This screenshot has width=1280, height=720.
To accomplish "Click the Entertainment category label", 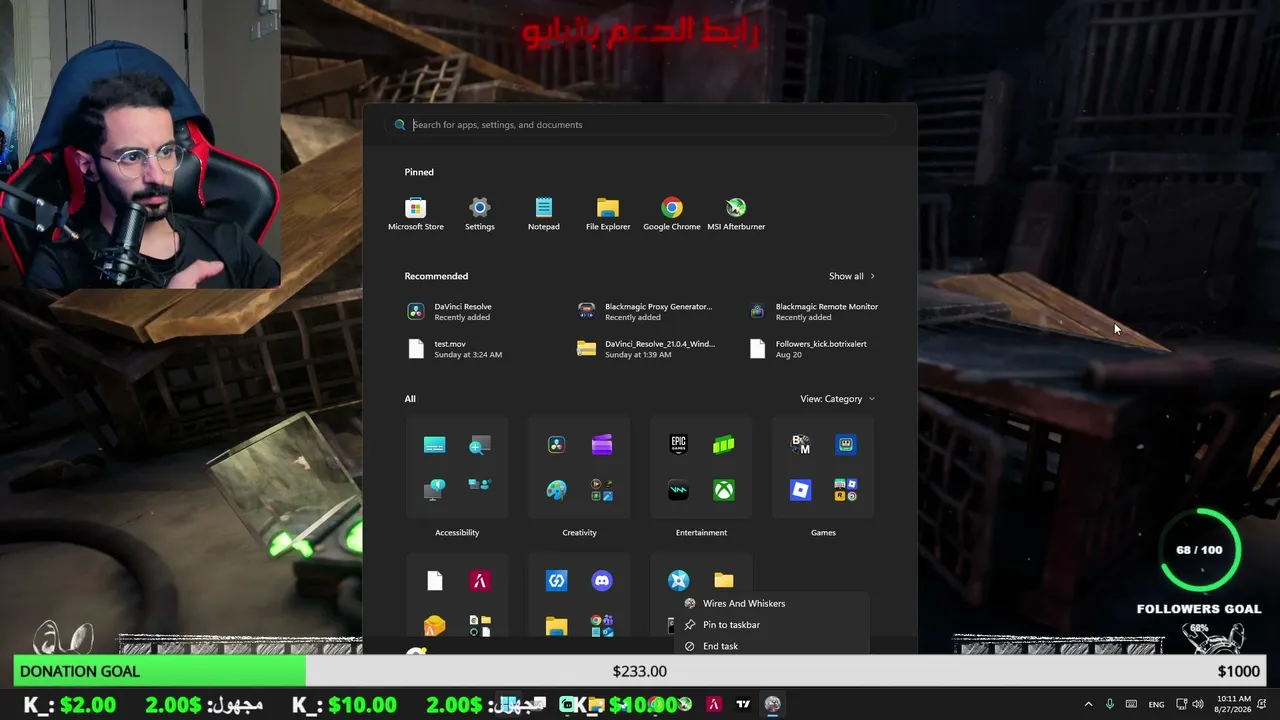I will (701, 532).
